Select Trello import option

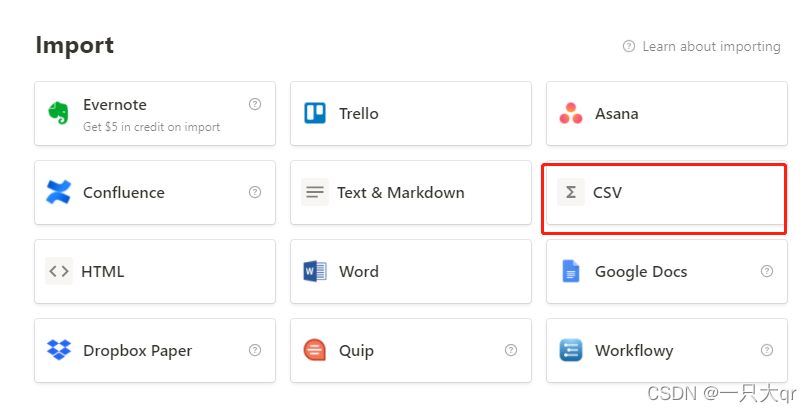click(x=411, y=113)
